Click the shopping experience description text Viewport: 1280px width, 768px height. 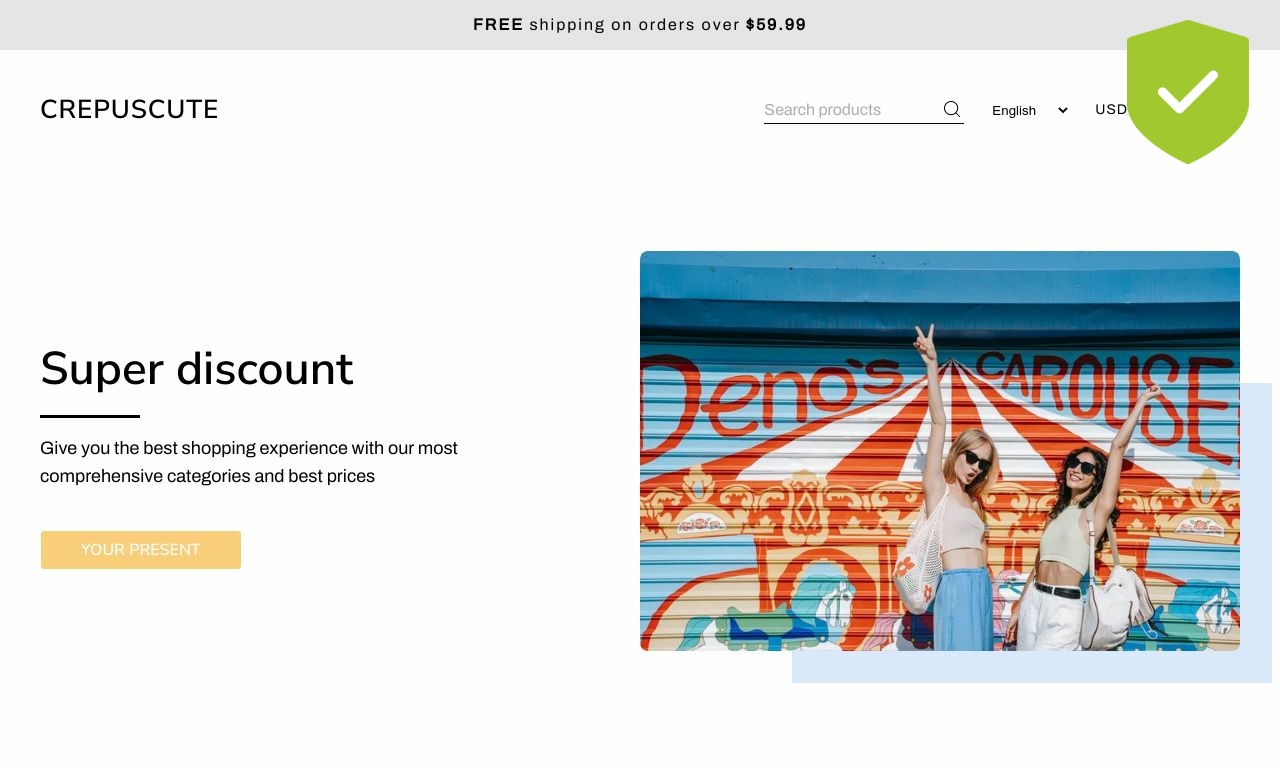[x=249, y=462]
